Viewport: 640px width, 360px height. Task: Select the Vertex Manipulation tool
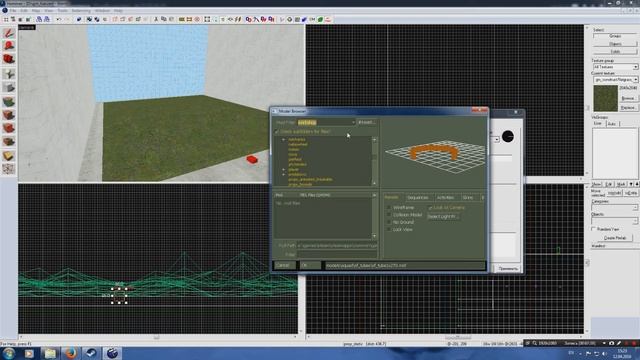9,169
